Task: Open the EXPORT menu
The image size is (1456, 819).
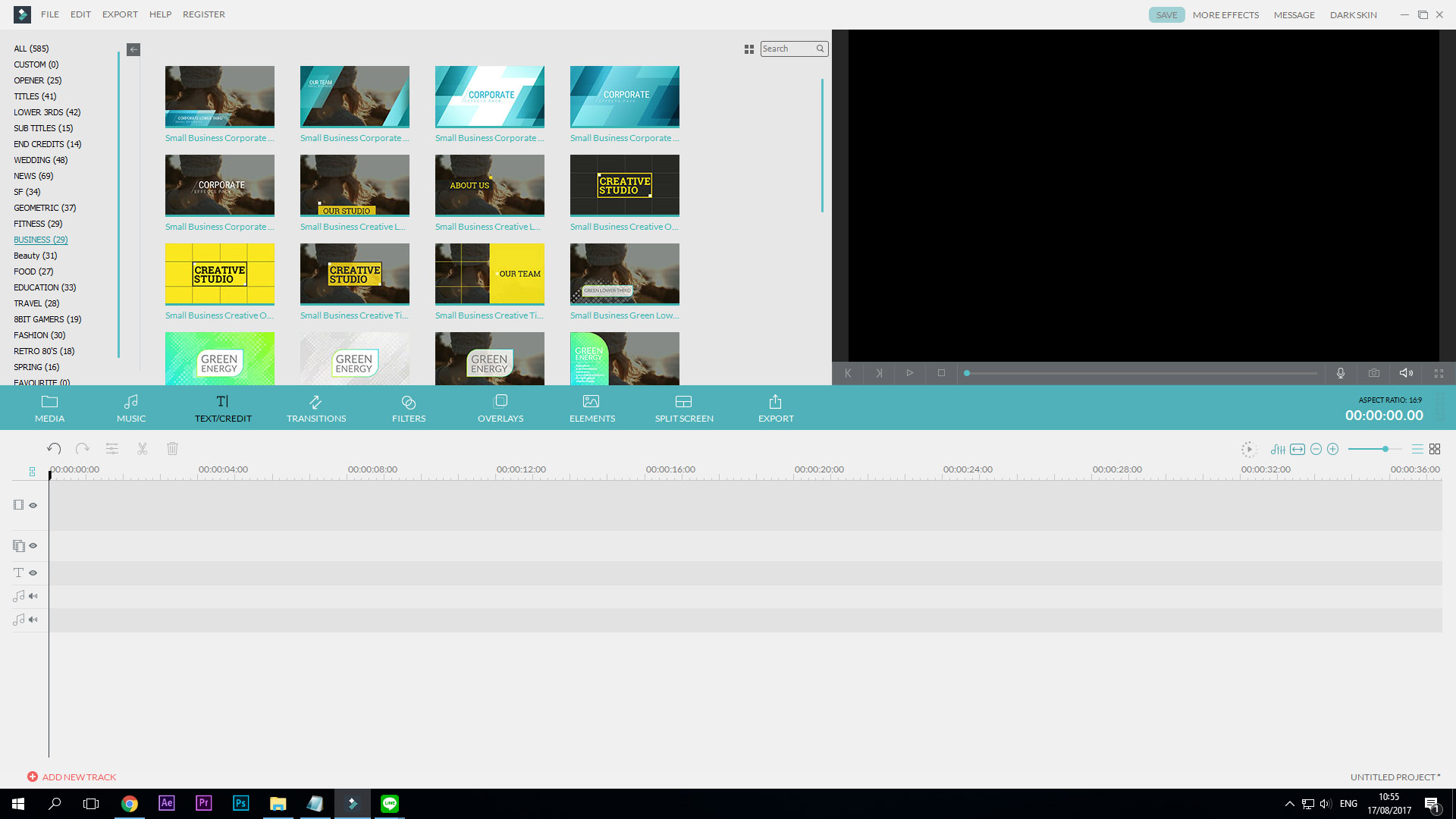Action: (120, 14)
